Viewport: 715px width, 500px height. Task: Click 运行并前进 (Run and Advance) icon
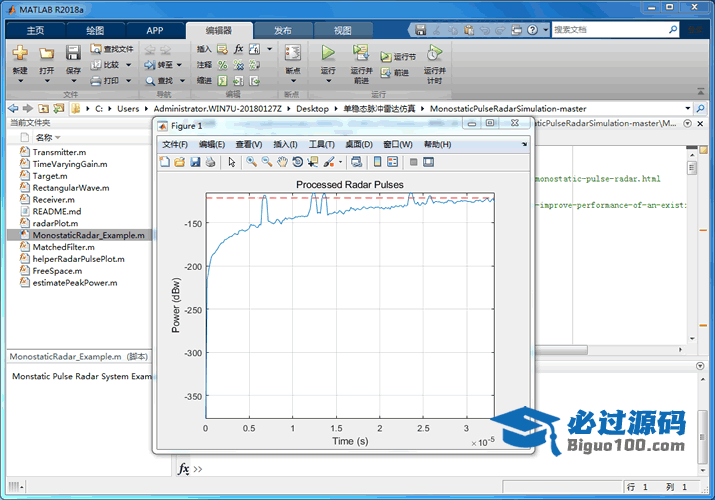point(360,53)
